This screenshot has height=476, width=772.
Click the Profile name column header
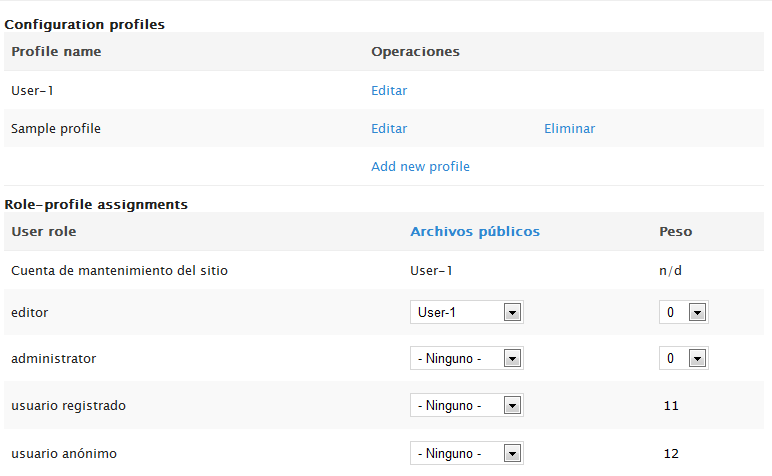56,51
